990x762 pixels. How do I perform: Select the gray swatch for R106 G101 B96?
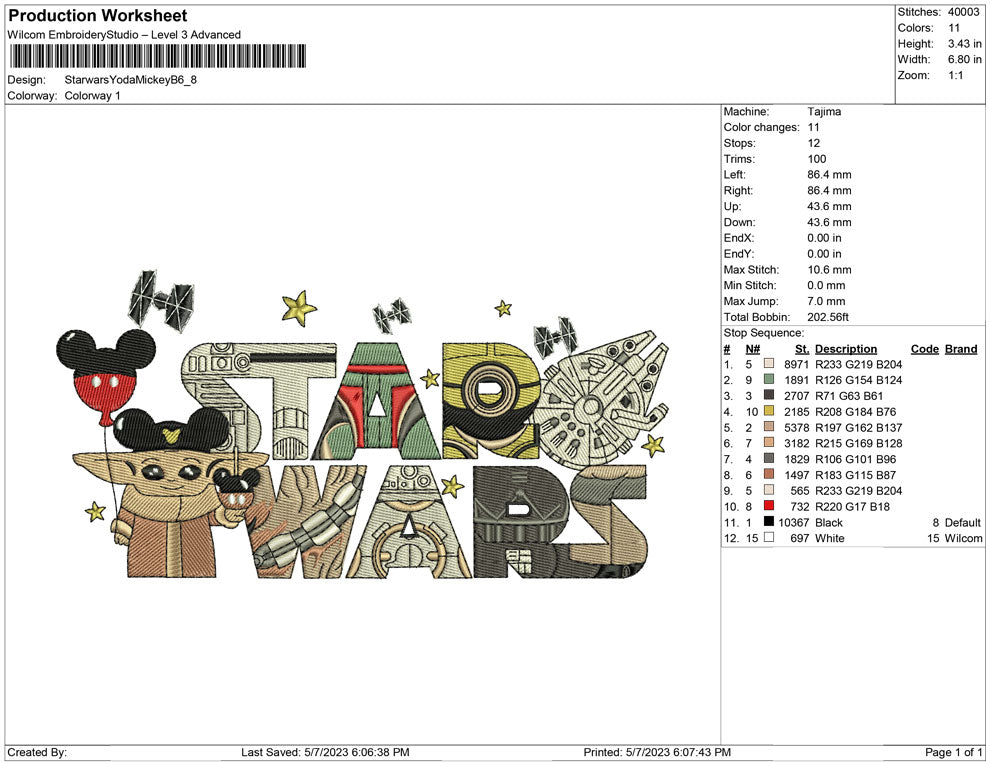(x=768, y=459)
